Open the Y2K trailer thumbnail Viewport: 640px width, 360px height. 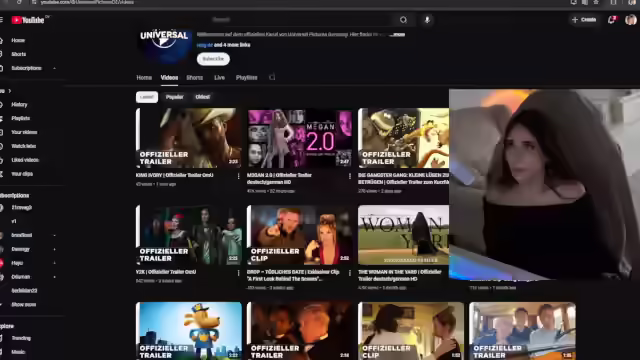tap(189, 235)
